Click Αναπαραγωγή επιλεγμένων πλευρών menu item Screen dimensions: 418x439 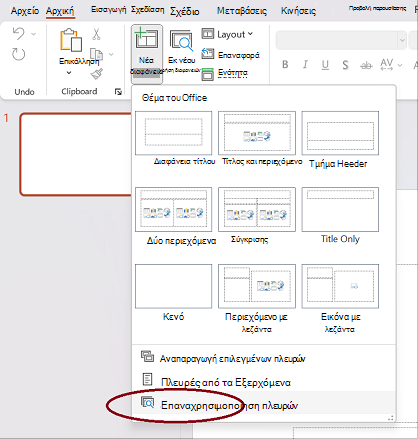pyautogui.click(x=263, y=358)
